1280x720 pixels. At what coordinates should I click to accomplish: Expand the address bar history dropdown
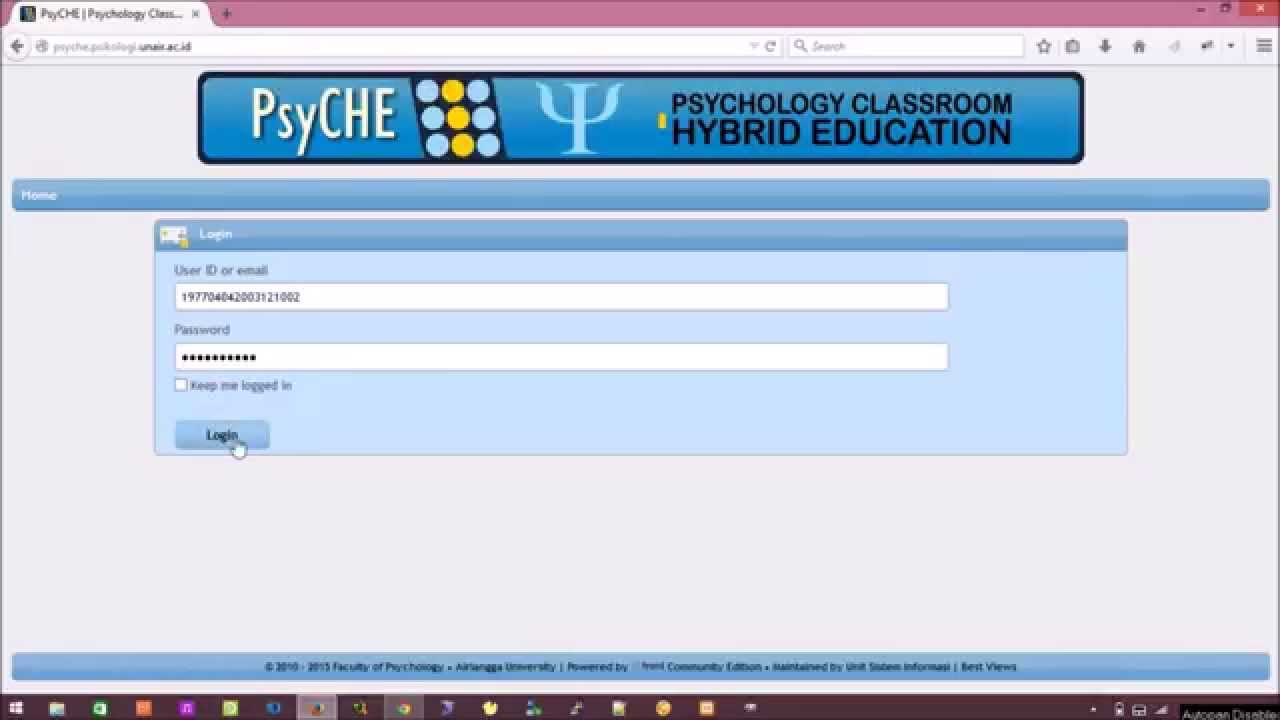point(754,46)
